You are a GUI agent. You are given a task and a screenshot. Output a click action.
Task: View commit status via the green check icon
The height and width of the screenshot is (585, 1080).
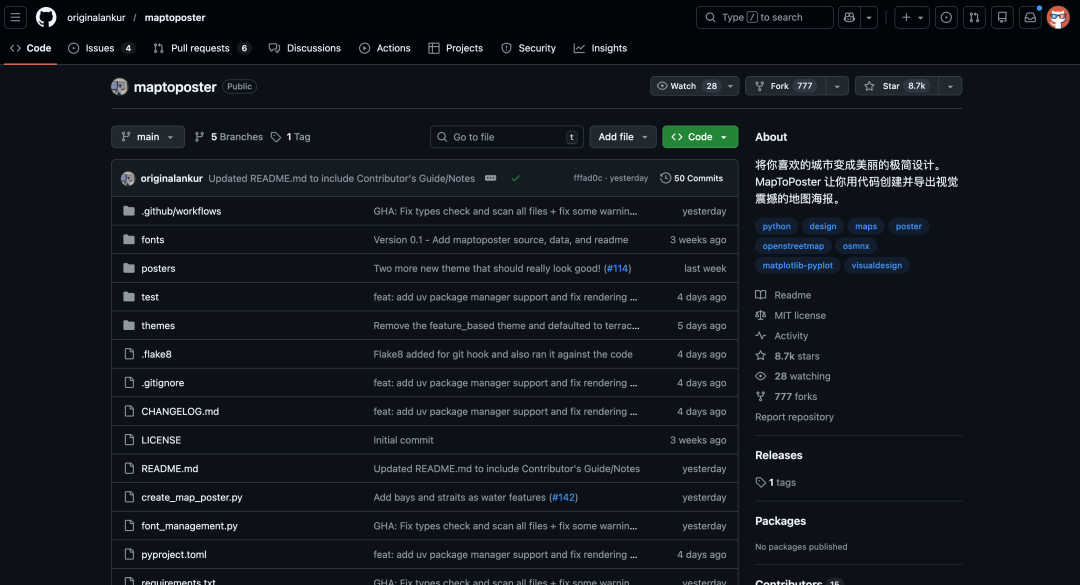[516, 178]
